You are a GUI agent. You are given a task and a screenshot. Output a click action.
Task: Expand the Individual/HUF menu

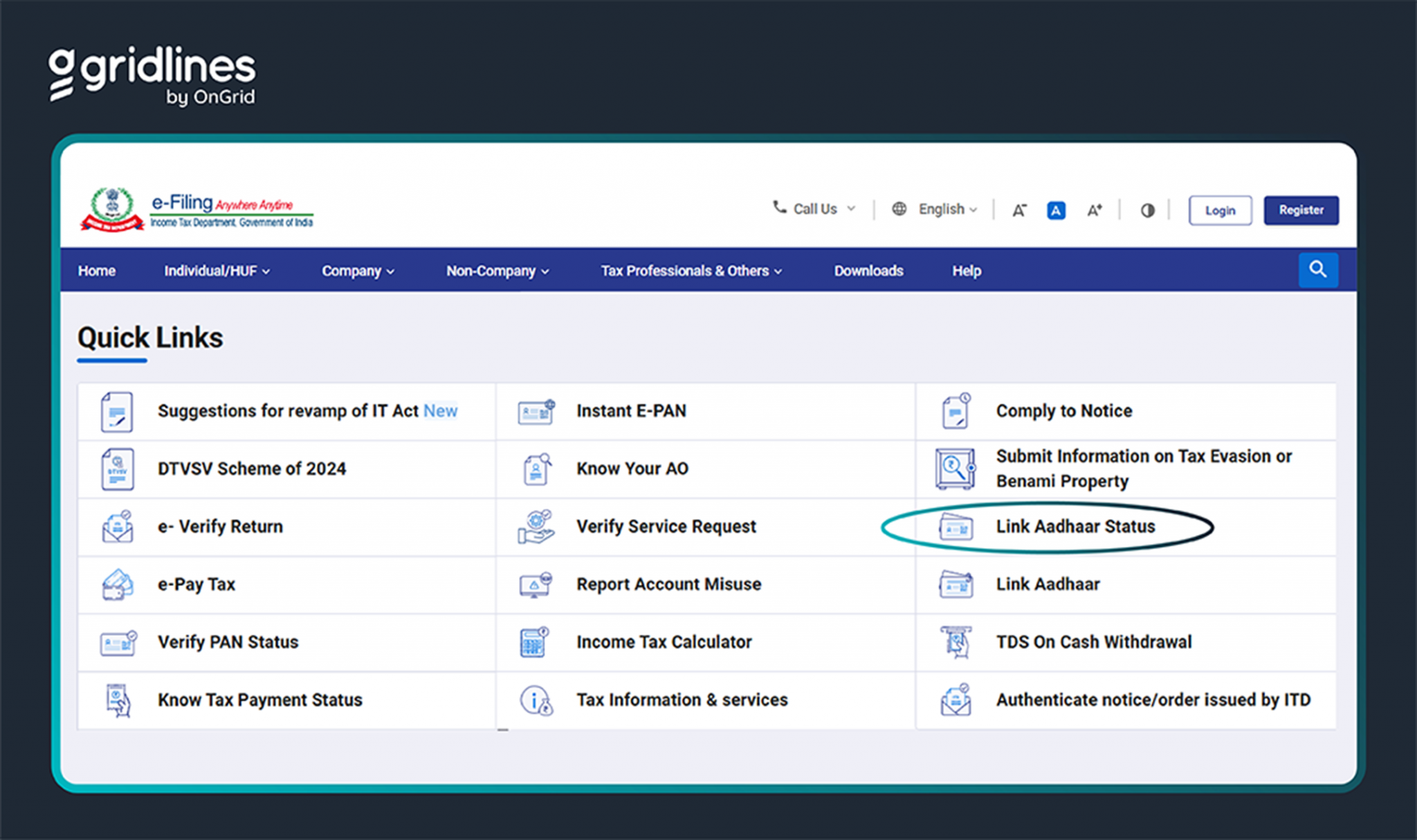click(216, 271)
